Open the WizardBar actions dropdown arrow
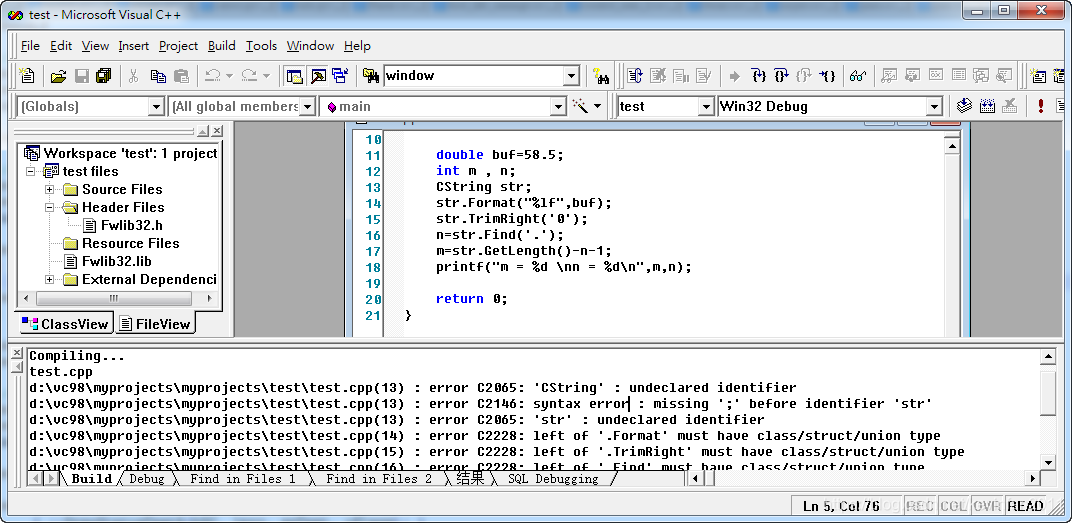This screenshot has width=1072, height=523. tap(598, 106)
